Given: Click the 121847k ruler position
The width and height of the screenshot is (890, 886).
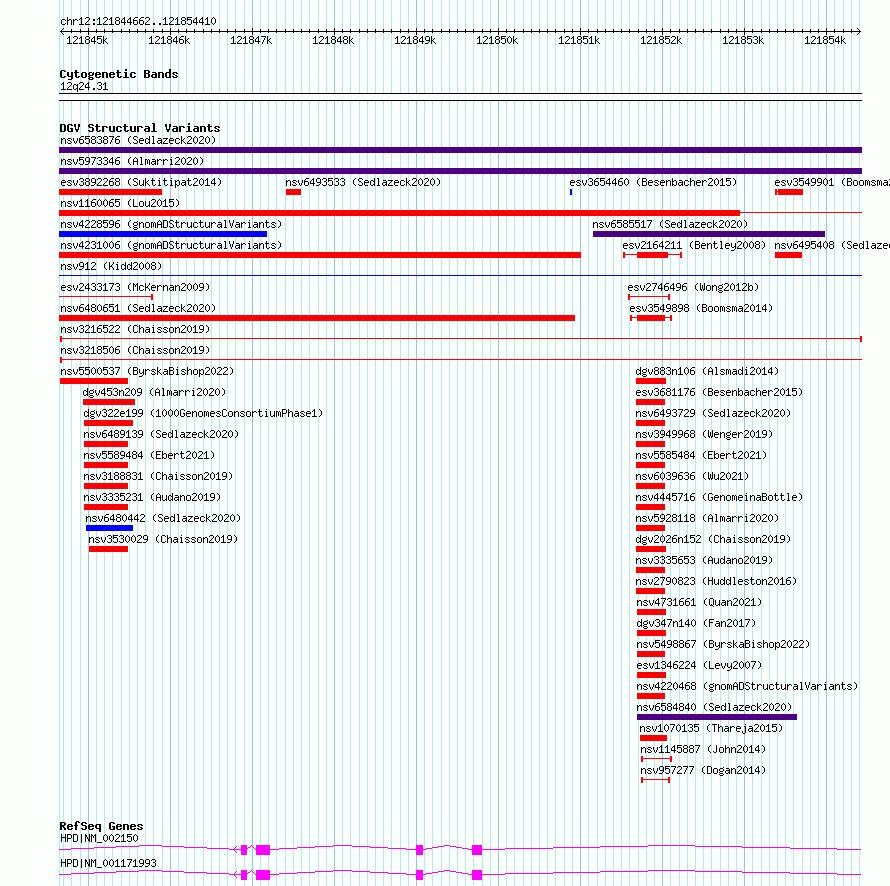Looking at the screenshot, I should click(251, 40).
